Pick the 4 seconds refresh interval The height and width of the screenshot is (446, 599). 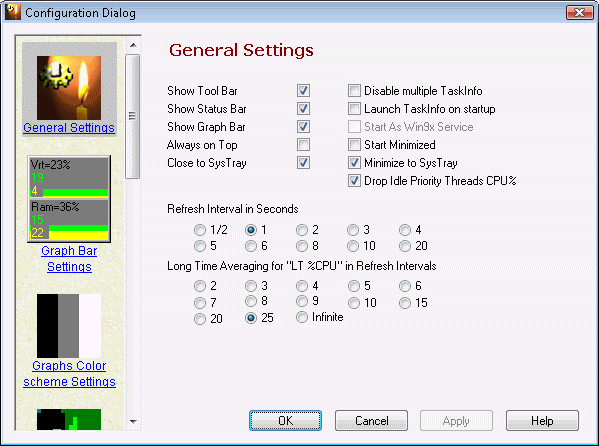tap(405, 230)
